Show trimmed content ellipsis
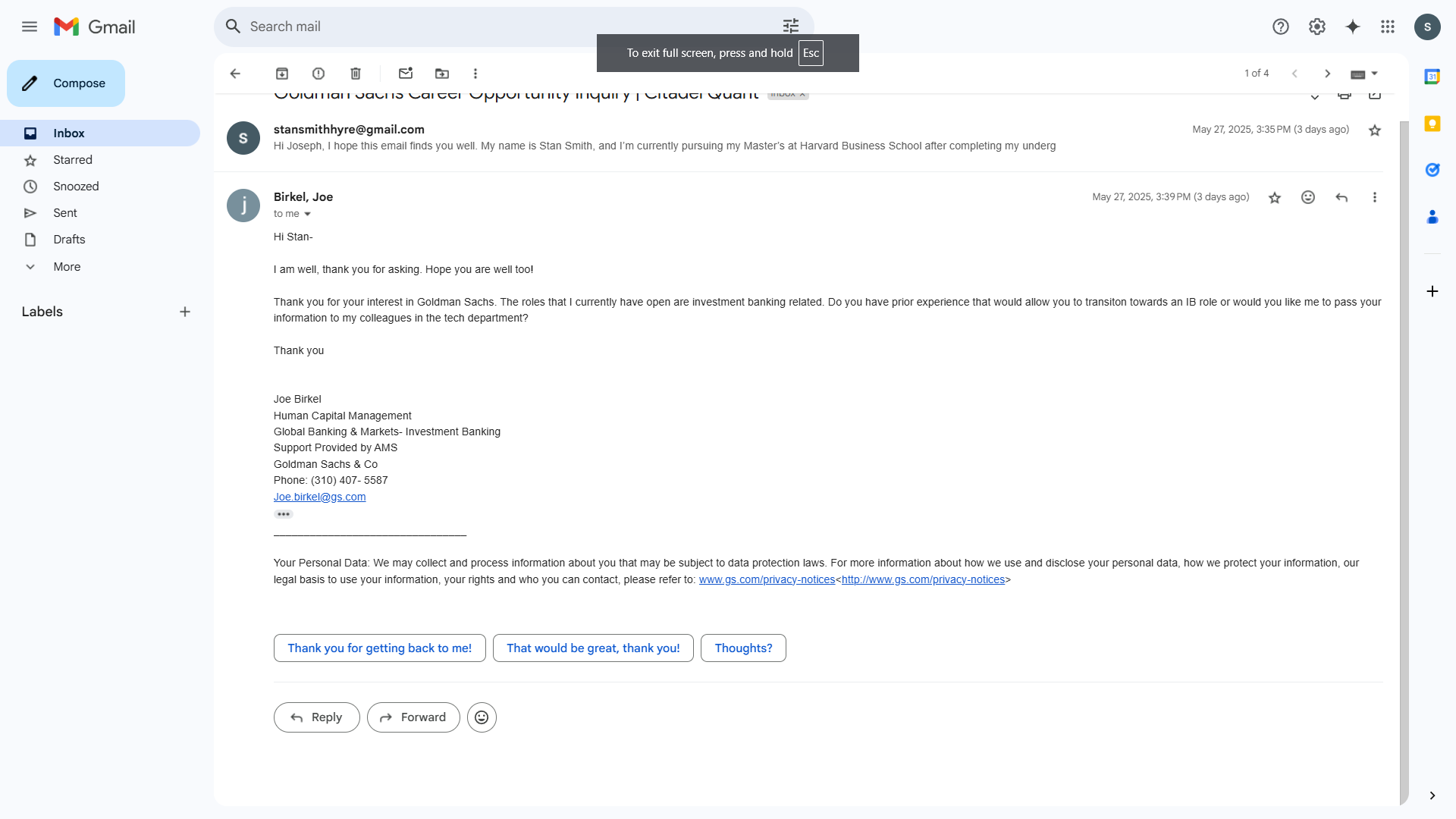The height and width of the screenshot is (819, 1456). [284, 514]
